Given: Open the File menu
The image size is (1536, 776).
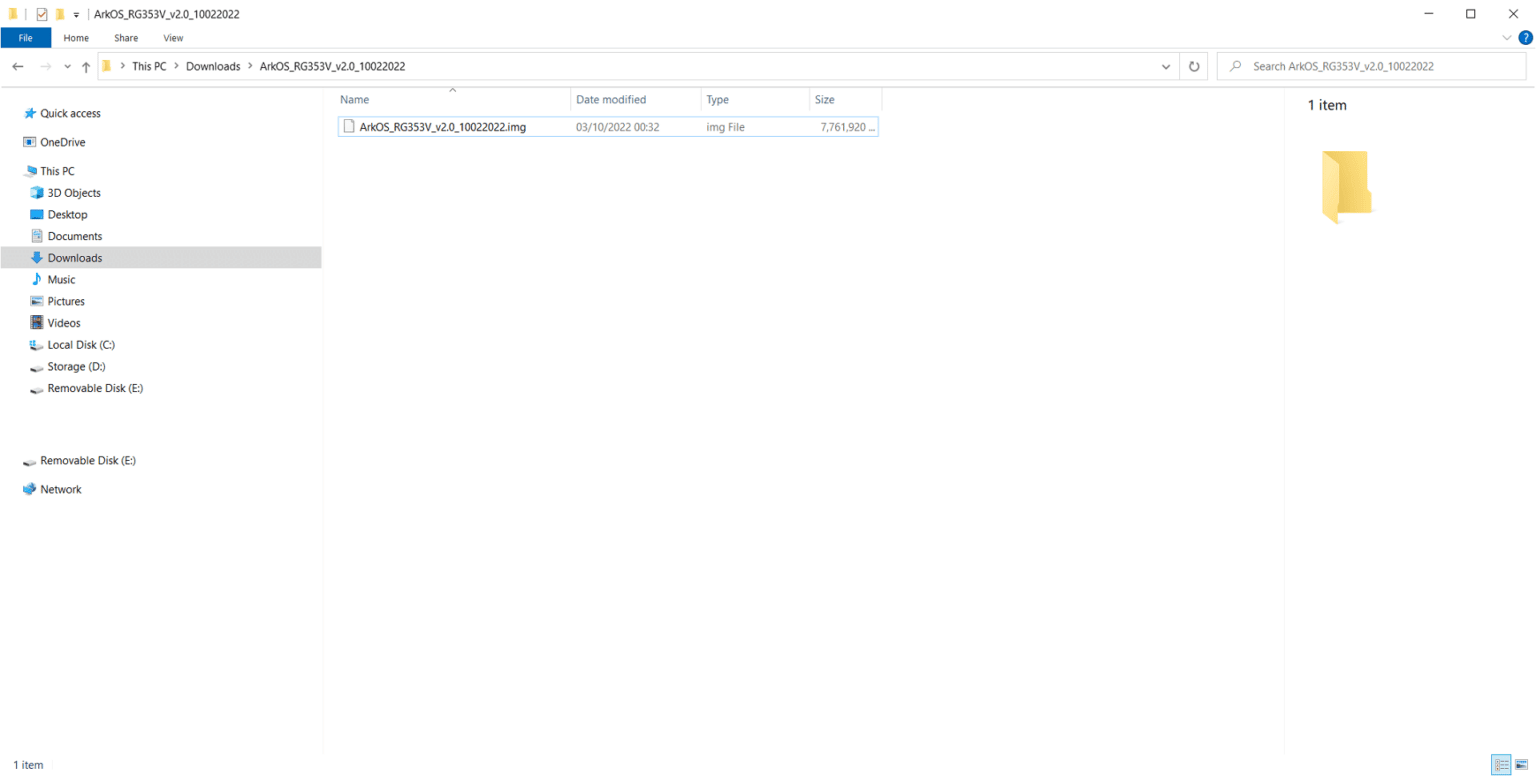Looking at the screenshot, I should pos(26,38).
